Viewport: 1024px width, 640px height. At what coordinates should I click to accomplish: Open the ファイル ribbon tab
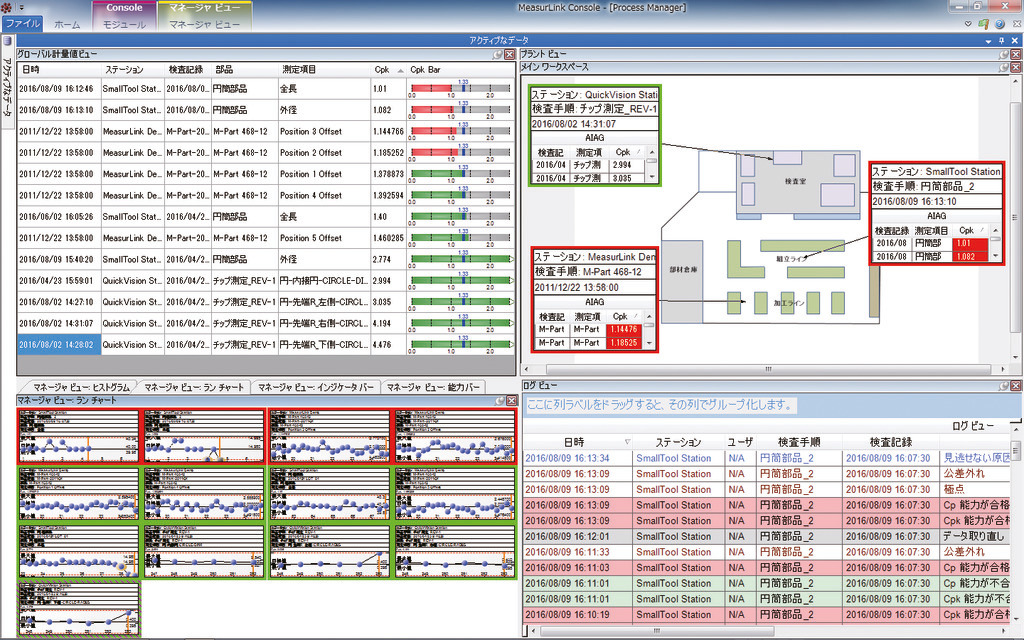pos(23,24)
